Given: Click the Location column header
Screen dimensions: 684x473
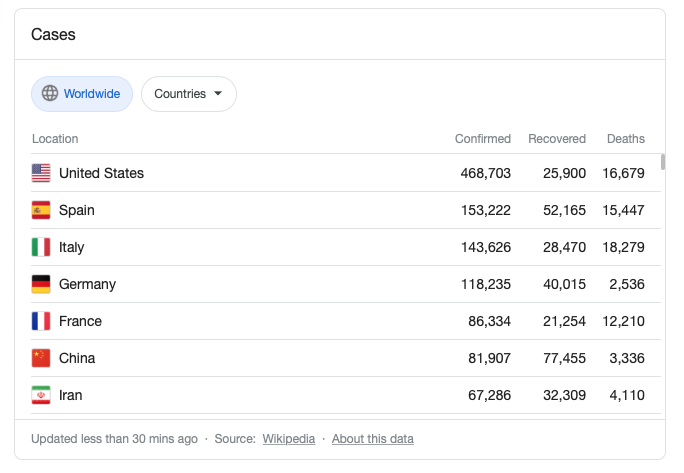Looking at the screenshot, I should (x=55, y=139).
